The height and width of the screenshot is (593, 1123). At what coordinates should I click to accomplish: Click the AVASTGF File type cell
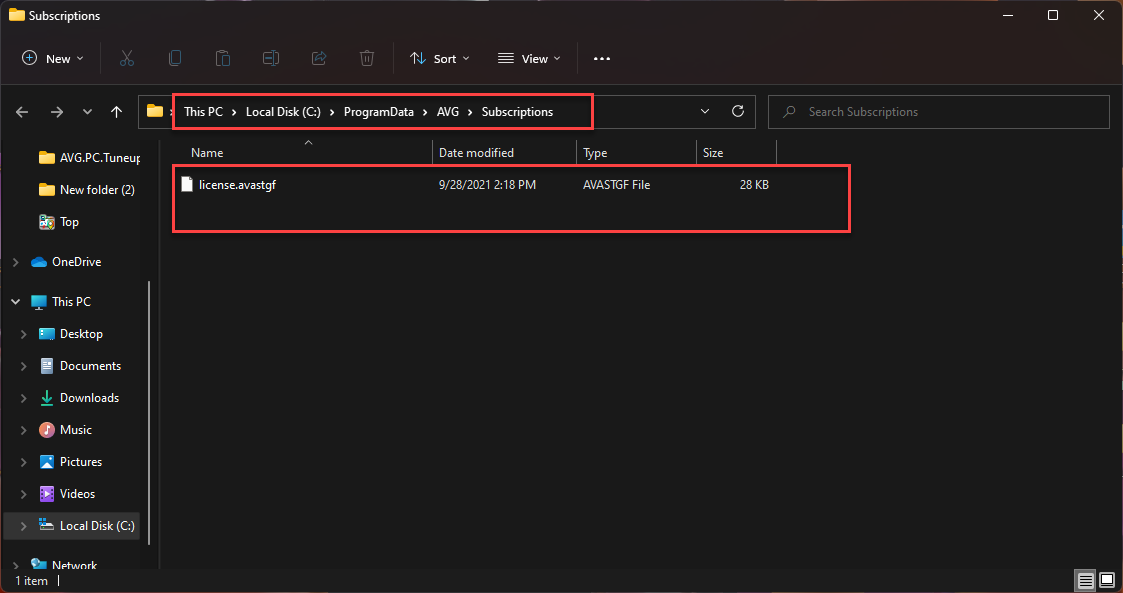[x=617, y=185]
